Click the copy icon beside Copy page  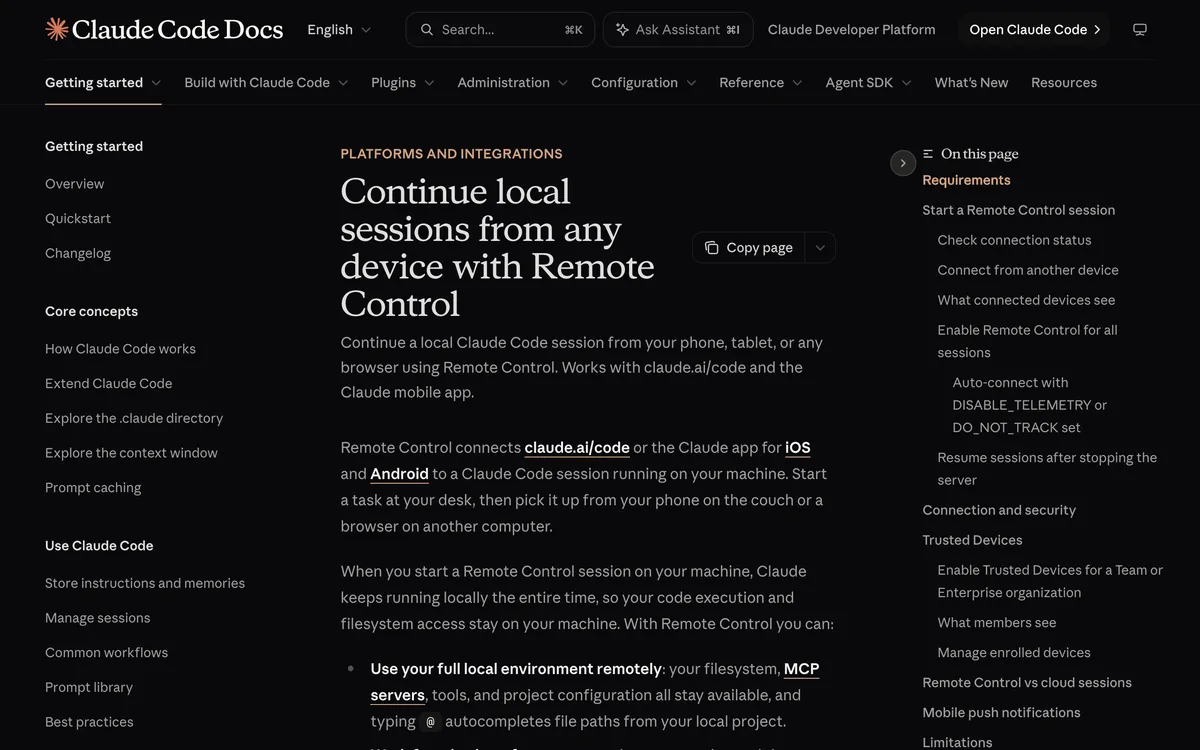coord(711,248)
